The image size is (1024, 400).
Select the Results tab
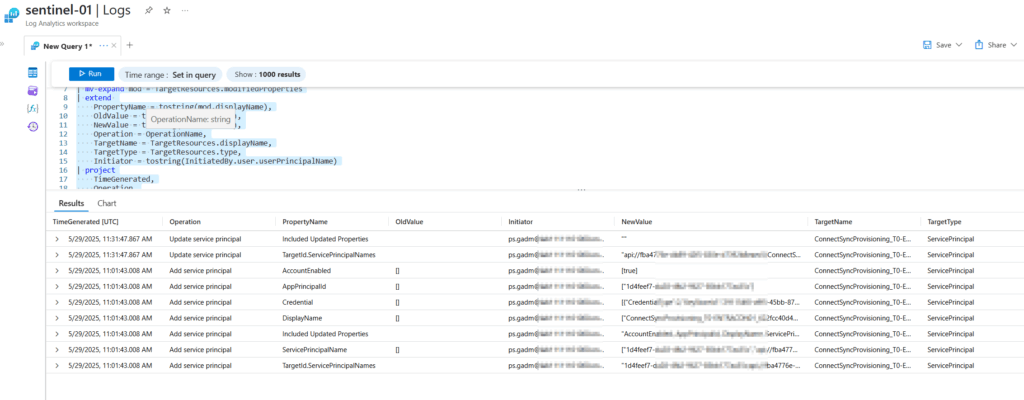71,203
